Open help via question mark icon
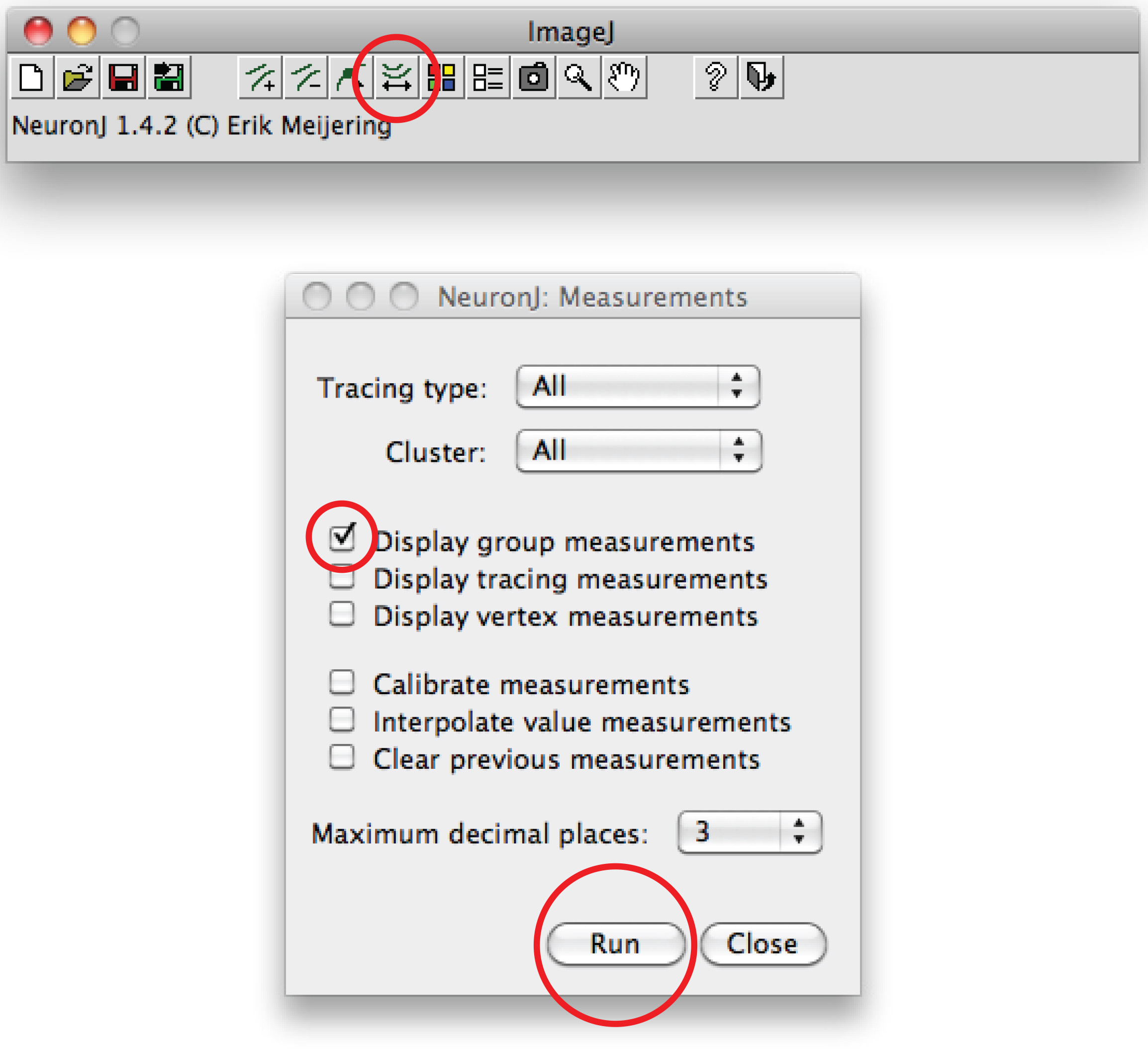Screen dimensions: 1148x1049 pyautogui.click(x=716, y=78)
